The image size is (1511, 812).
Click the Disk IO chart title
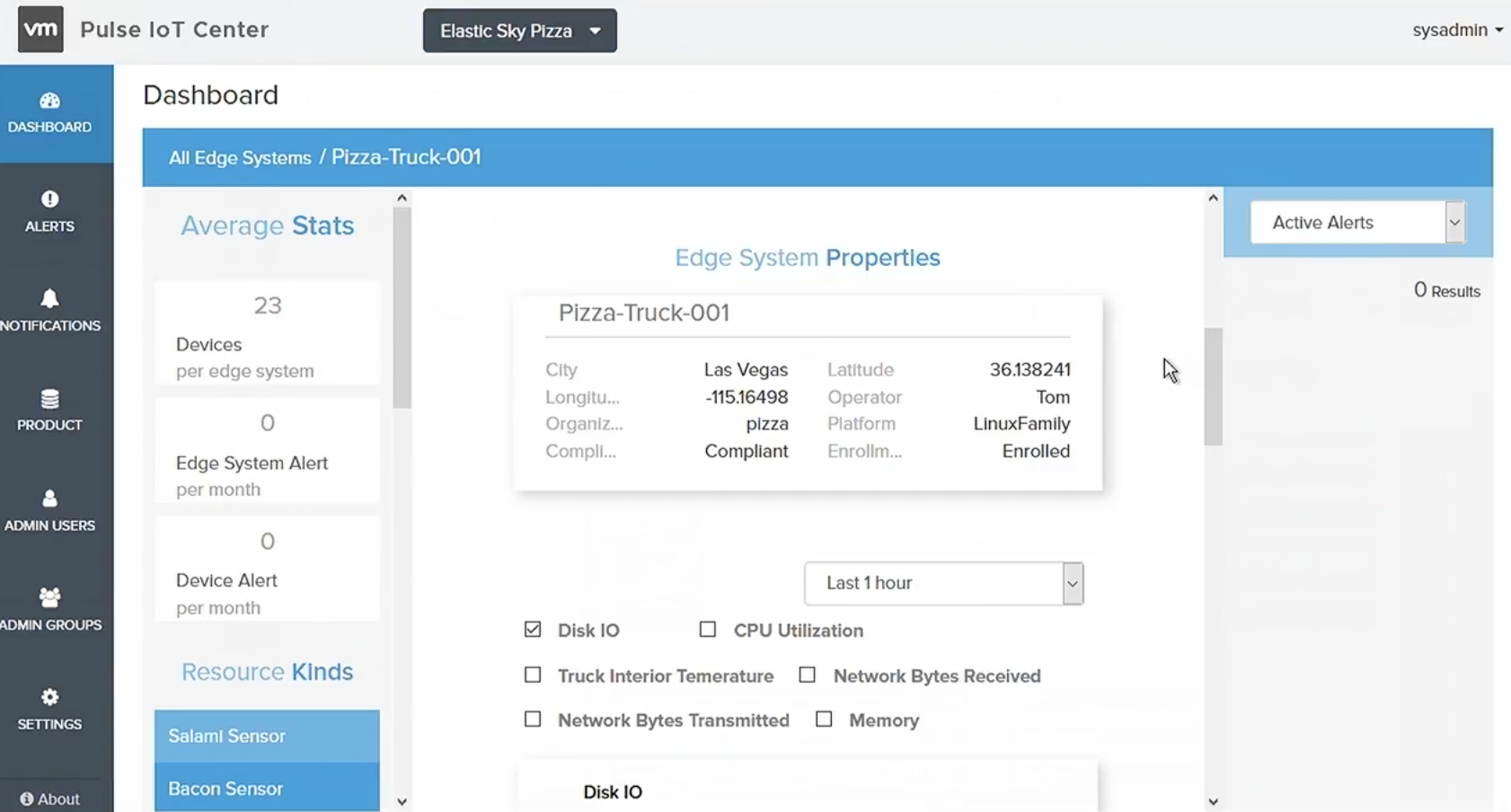613,792
